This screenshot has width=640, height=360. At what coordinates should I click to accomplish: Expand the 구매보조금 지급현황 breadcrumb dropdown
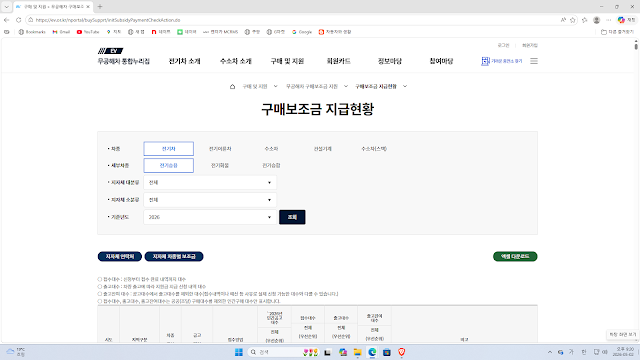(x=405, y=87)
